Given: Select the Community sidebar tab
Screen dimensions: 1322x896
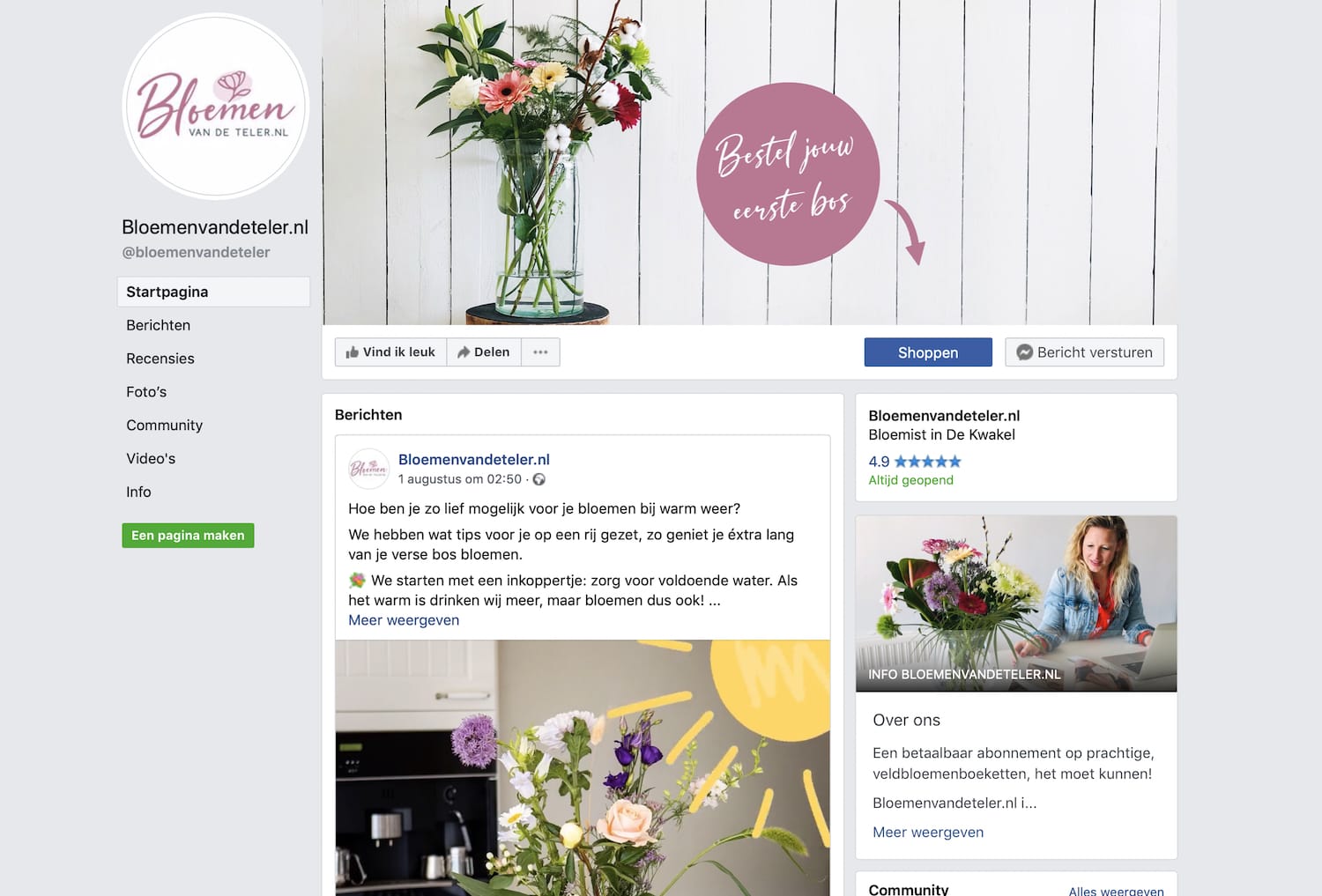Looking at the screenshot, I should click(x=164, y=426).
